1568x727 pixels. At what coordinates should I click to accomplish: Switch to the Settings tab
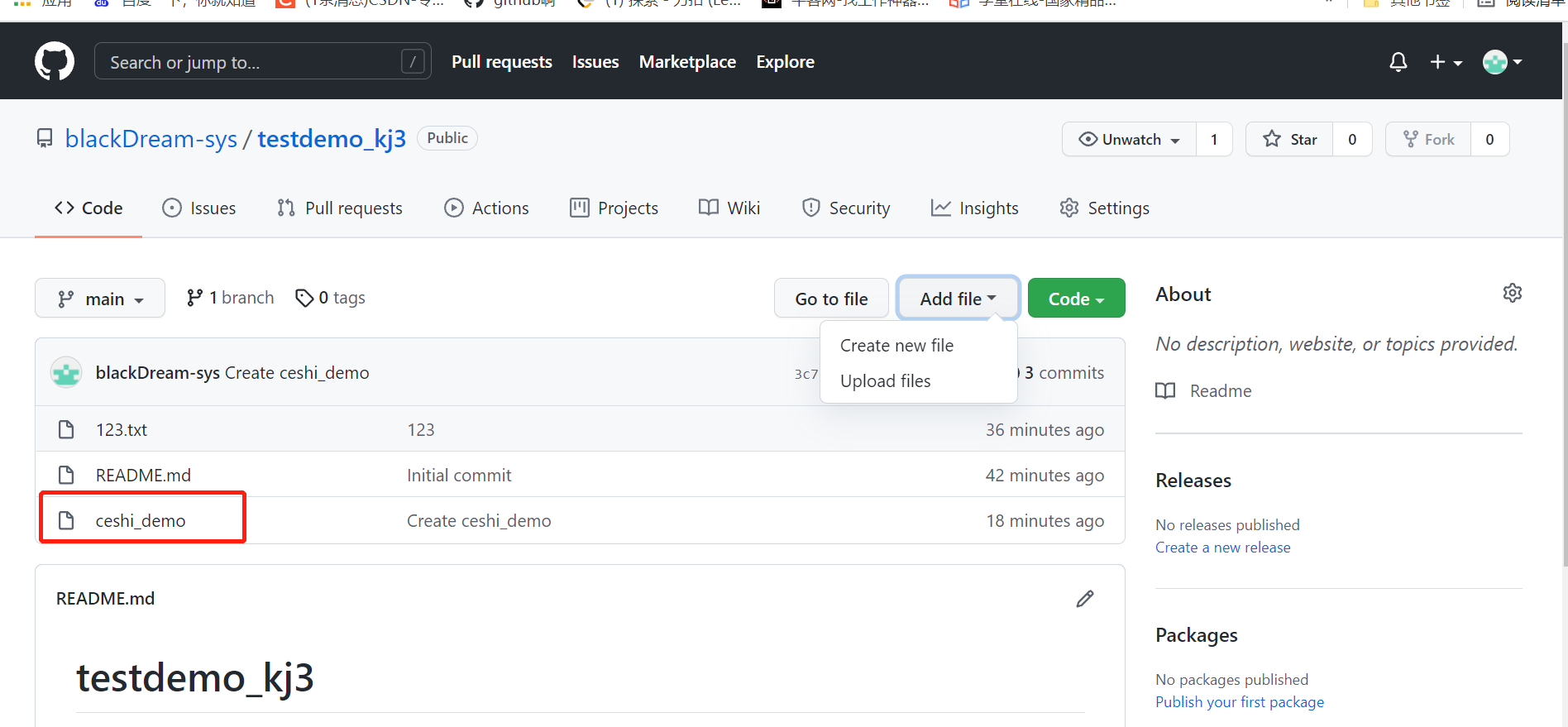click(x=1104, y=208)
